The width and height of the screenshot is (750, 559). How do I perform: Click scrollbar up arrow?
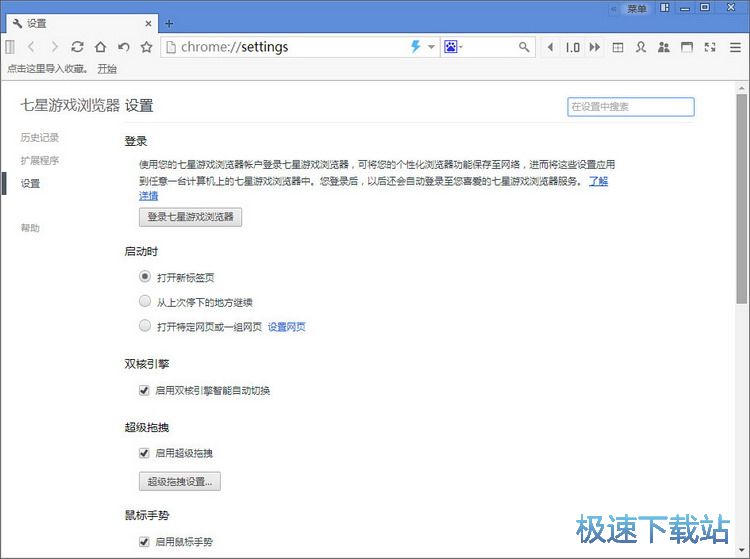741,88
